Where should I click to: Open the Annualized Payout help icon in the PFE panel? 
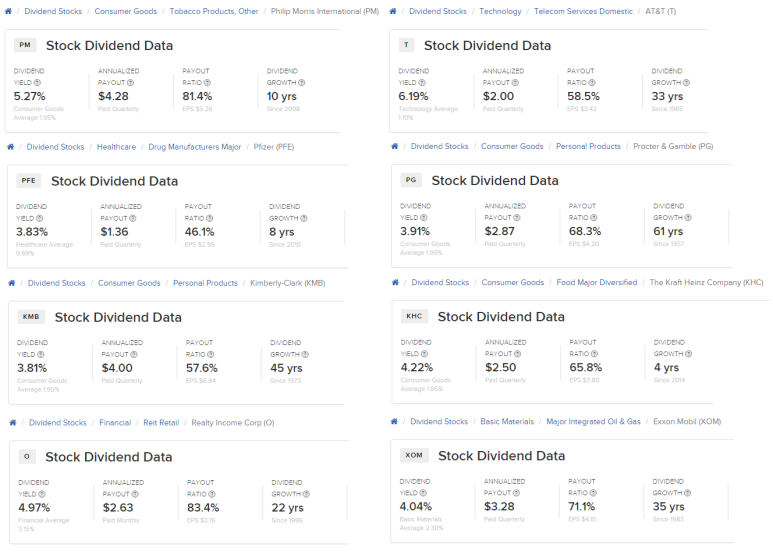133,218
